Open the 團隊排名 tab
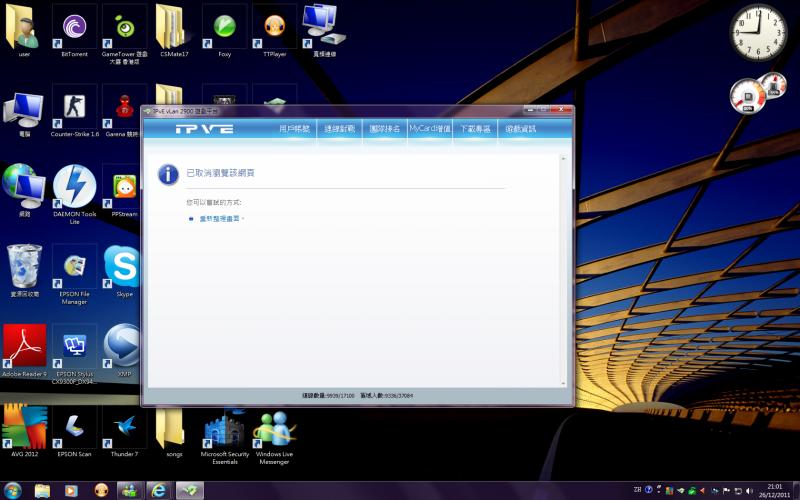This screenshot has width=800, height=500. (385, 129)
